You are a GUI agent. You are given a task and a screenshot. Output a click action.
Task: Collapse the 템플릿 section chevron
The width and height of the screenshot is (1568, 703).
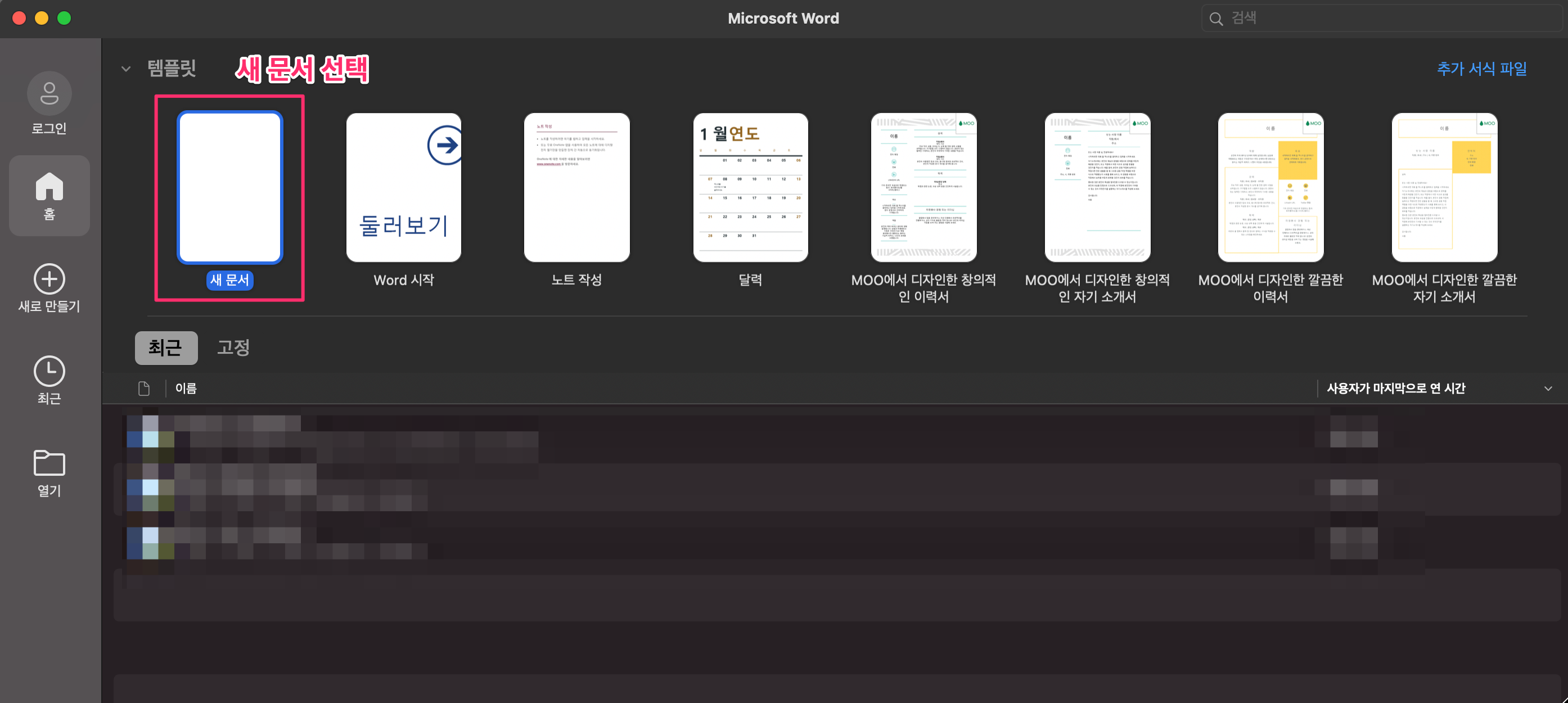[126, 69]
